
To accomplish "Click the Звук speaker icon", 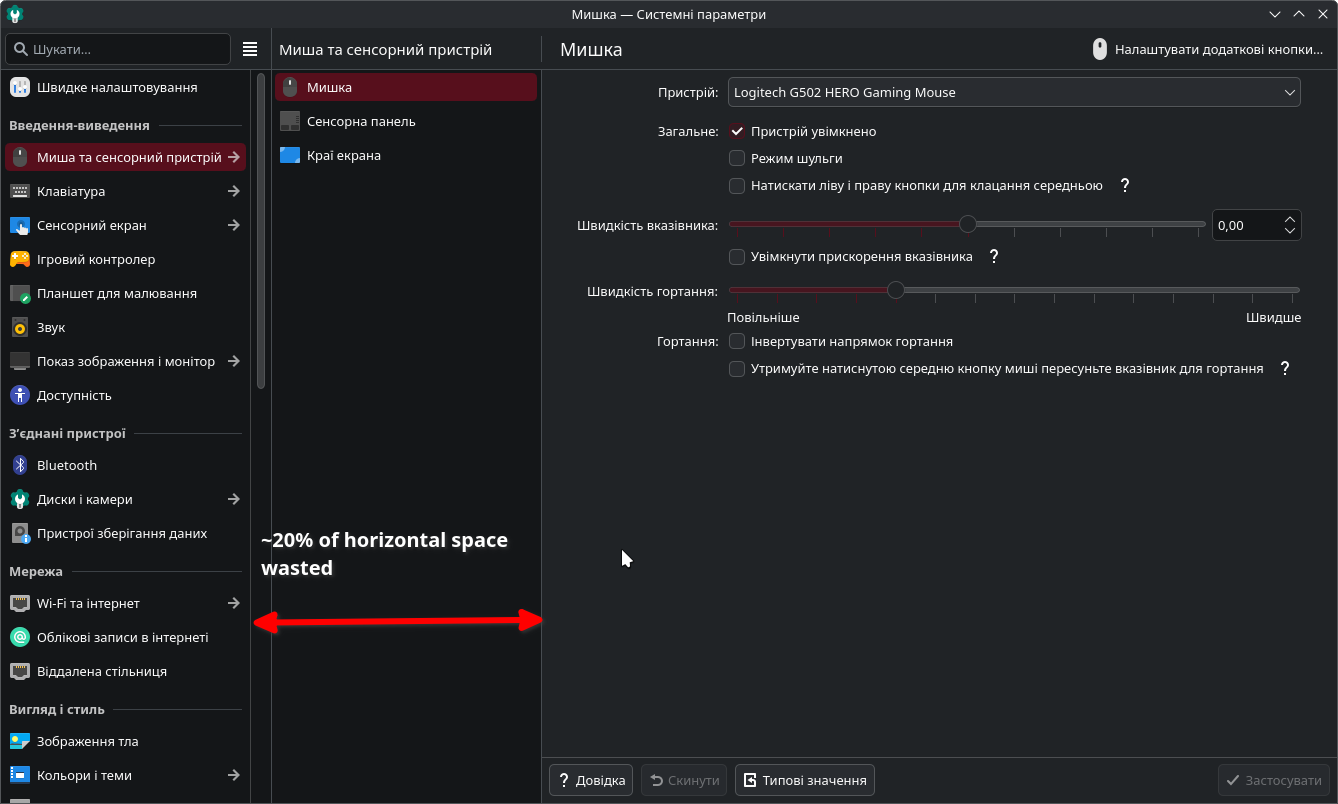I will [20, 327].
